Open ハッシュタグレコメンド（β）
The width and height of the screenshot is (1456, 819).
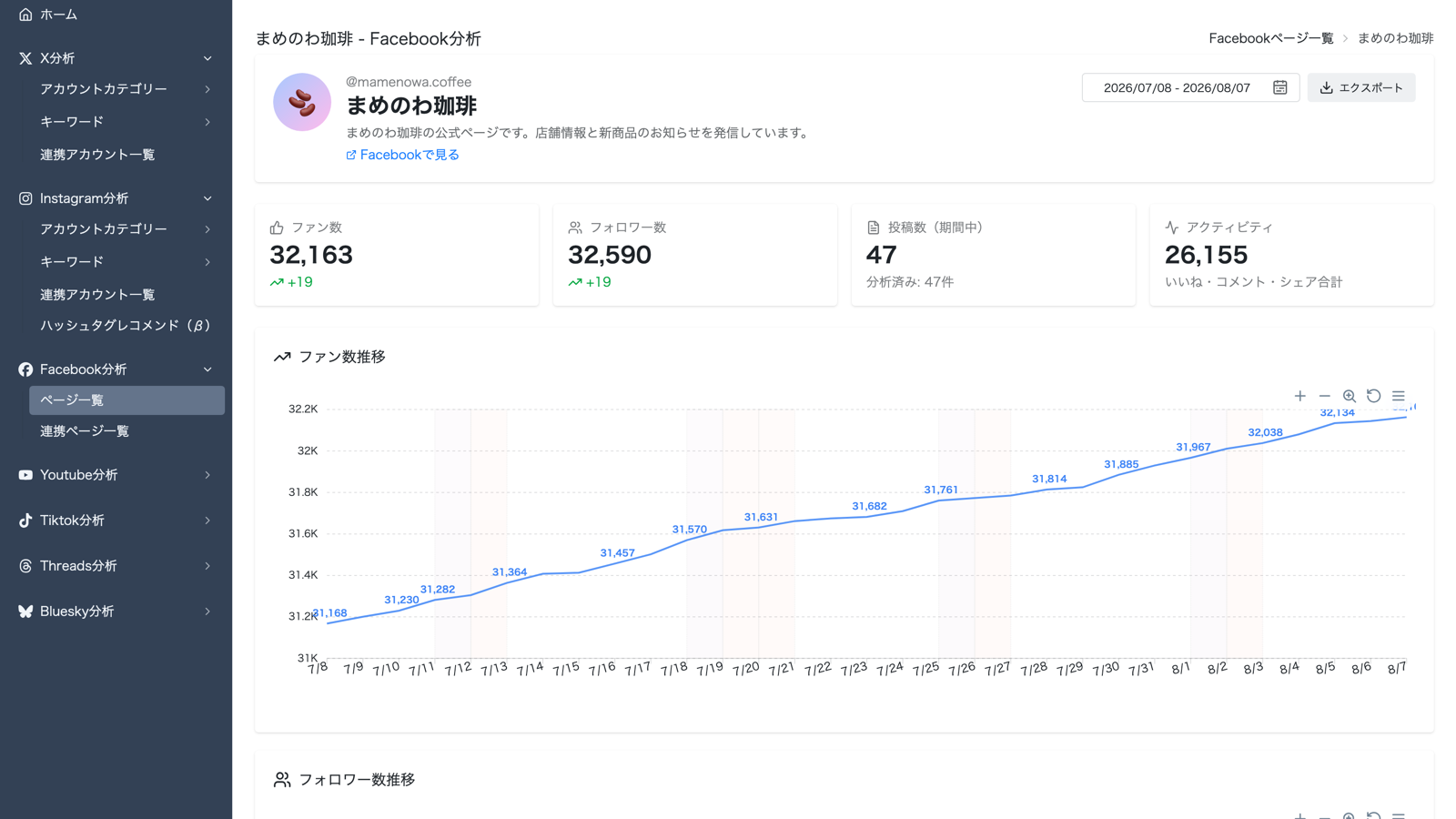click(x=126, y=326)
